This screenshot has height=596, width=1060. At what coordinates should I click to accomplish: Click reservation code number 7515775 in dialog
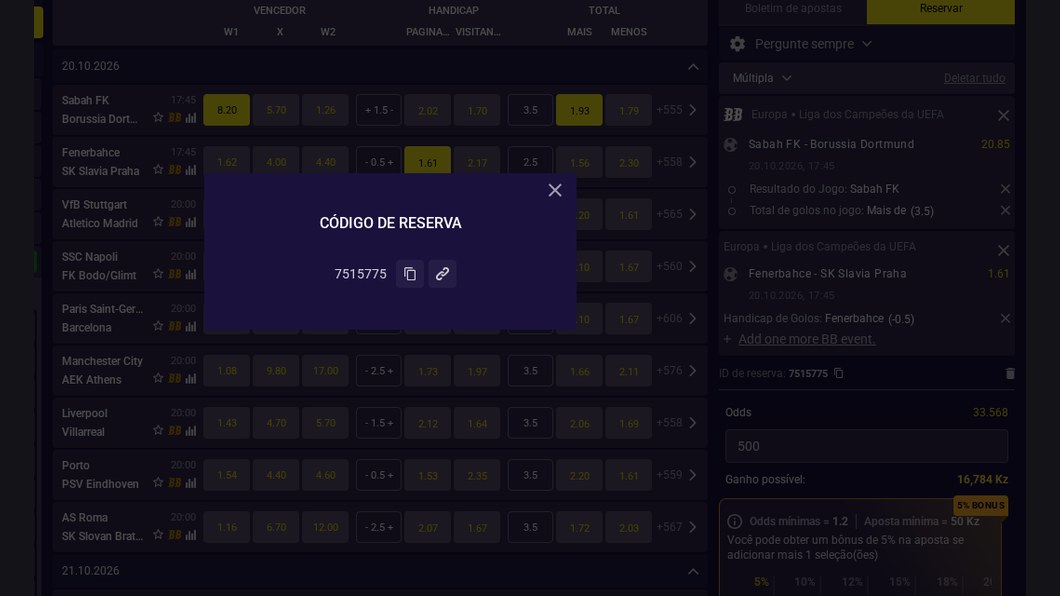coord(360,274)
